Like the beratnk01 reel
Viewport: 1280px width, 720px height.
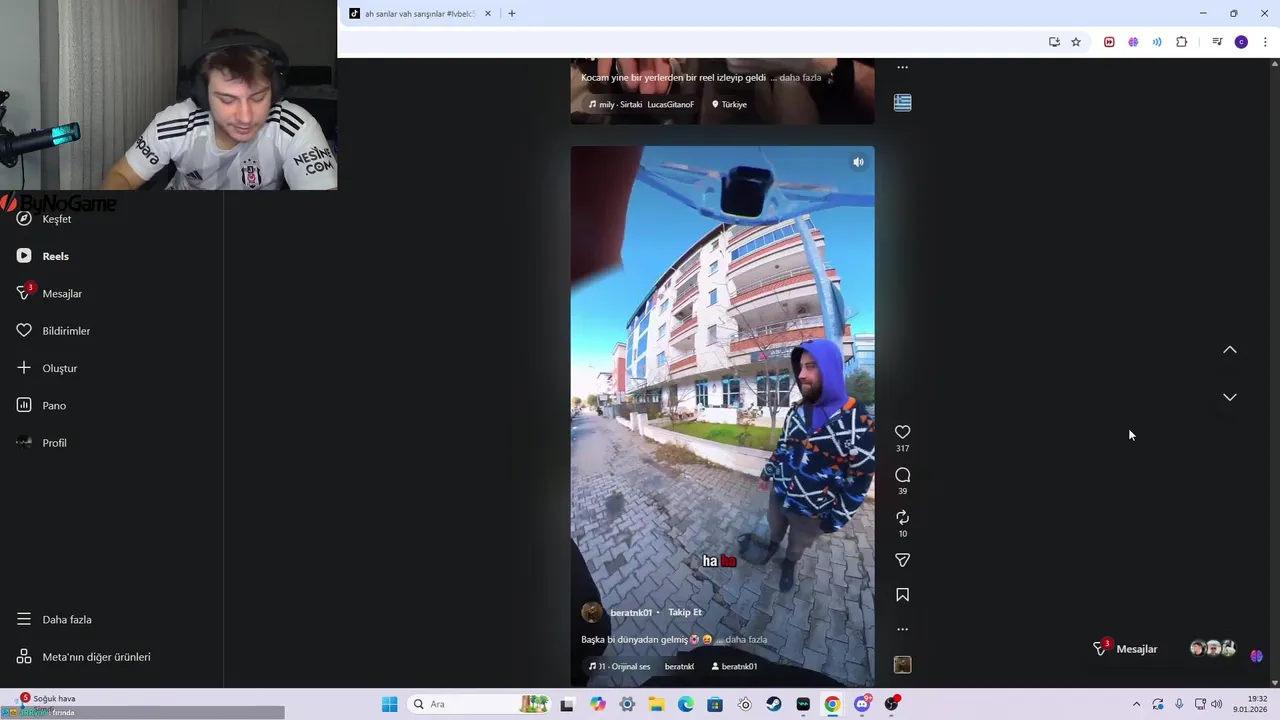(x=902, y=432)
